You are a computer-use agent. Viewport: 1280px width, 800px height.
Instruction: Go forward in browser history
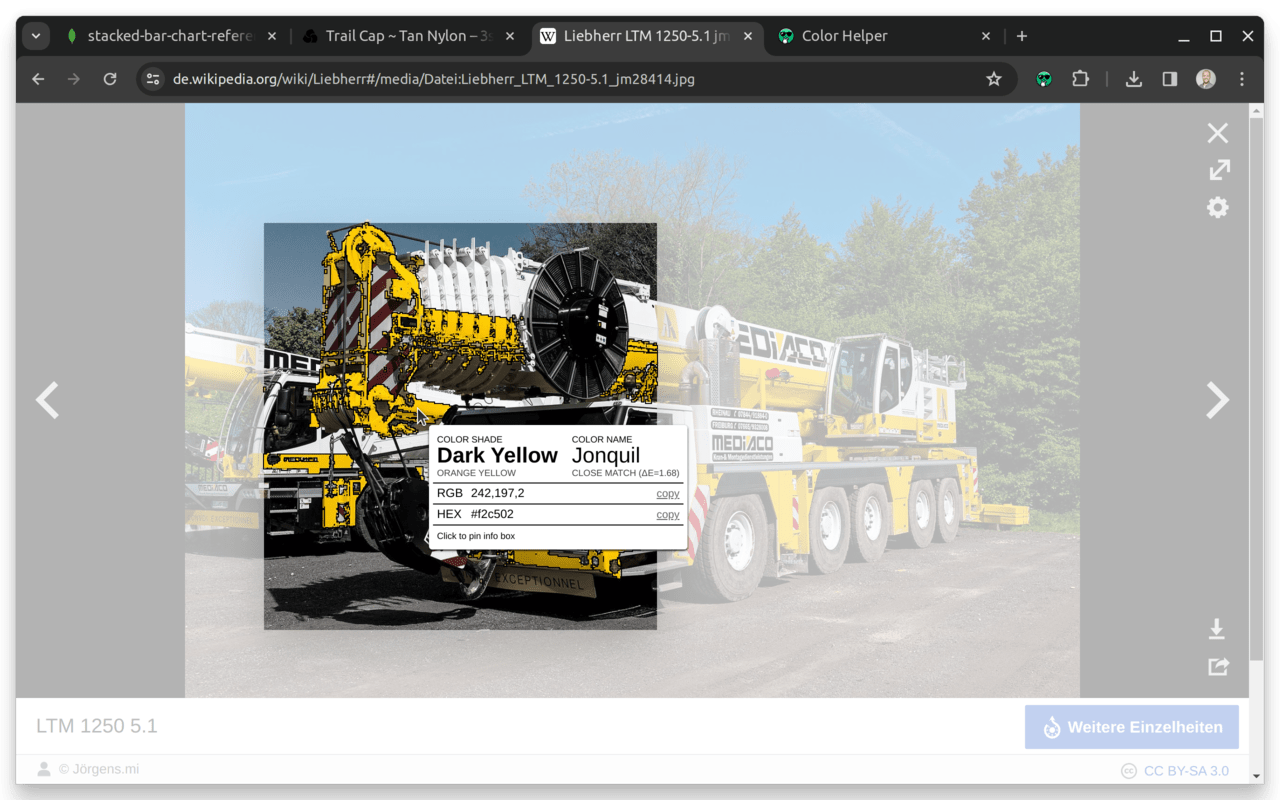(x=74, y=79)
